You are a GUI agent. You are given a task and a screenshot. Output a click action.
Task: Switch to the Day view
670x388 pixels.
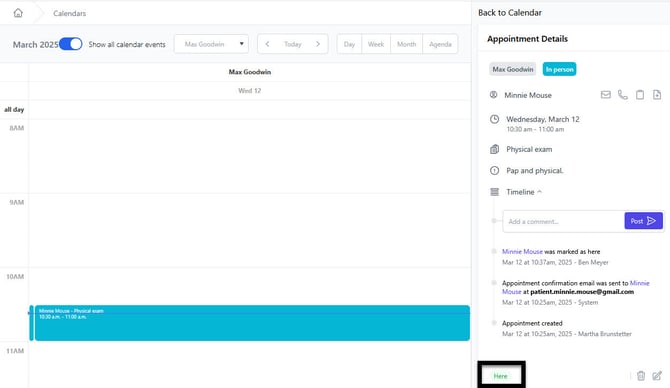tap(349, 44)
